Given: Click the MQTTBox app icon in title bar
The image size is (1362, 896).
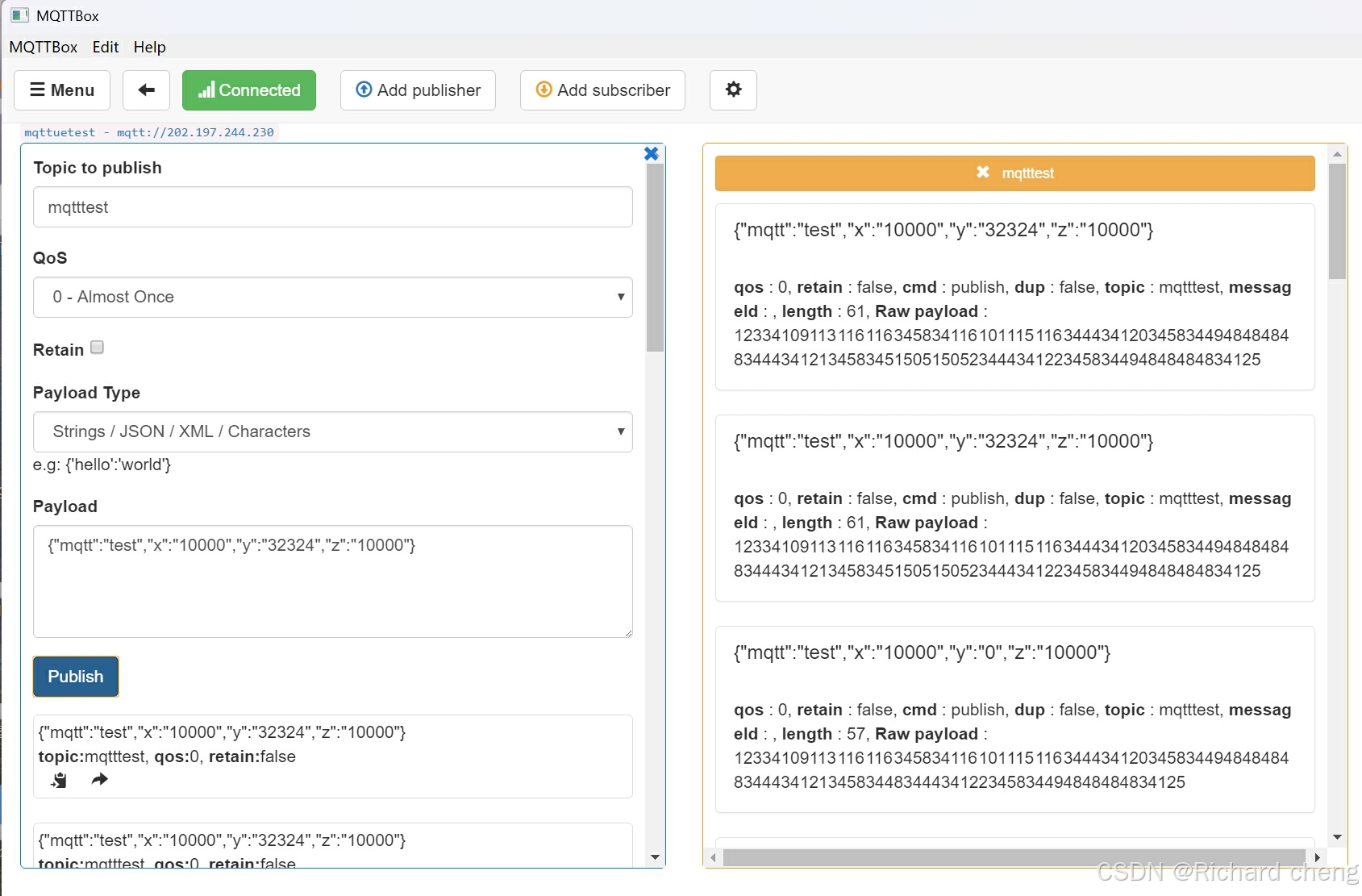Looking at the screenshot, I should (19, 15).
